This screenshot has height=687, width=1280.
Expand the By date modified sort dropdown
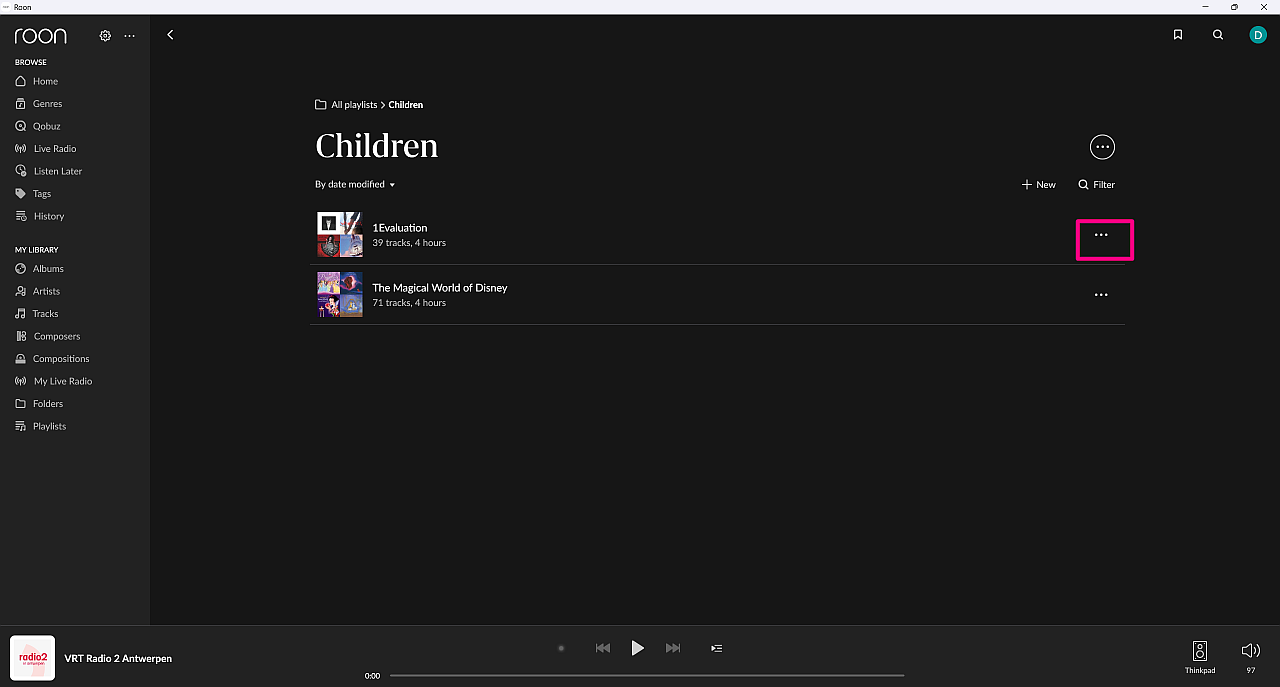(x=355, y=185)
